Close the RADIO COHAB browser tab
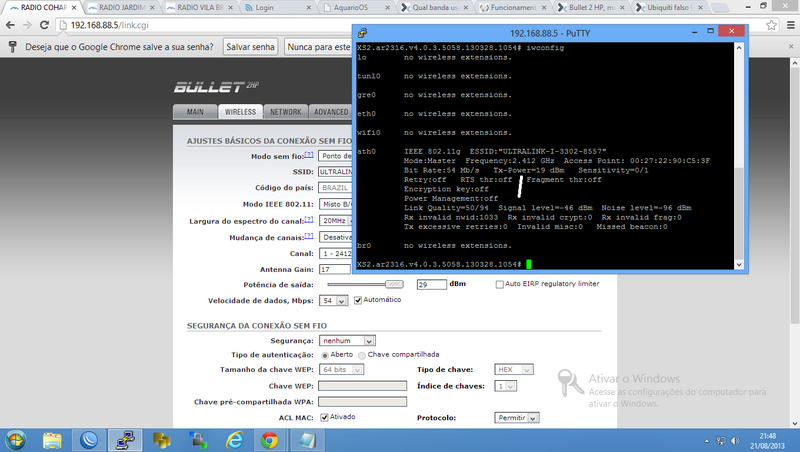 (74, 8)
